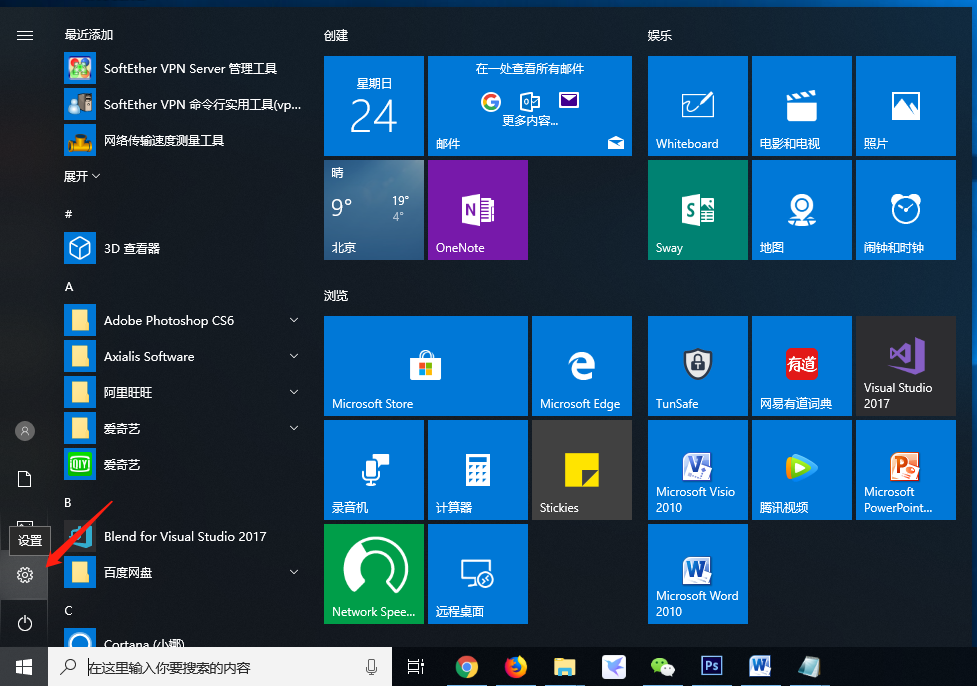
Task: Click the 创建 tile group title
Action: pyautogui.click(x=336, y=36)
